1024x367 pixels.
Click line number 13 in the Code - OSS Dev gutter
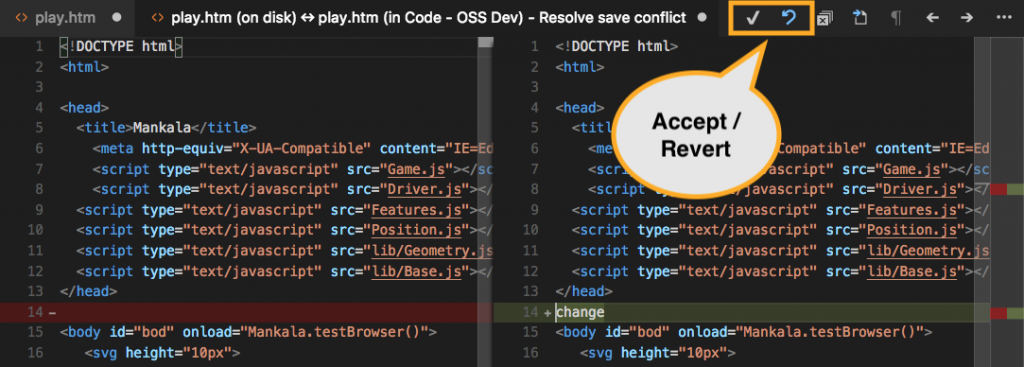click(531, 291)
